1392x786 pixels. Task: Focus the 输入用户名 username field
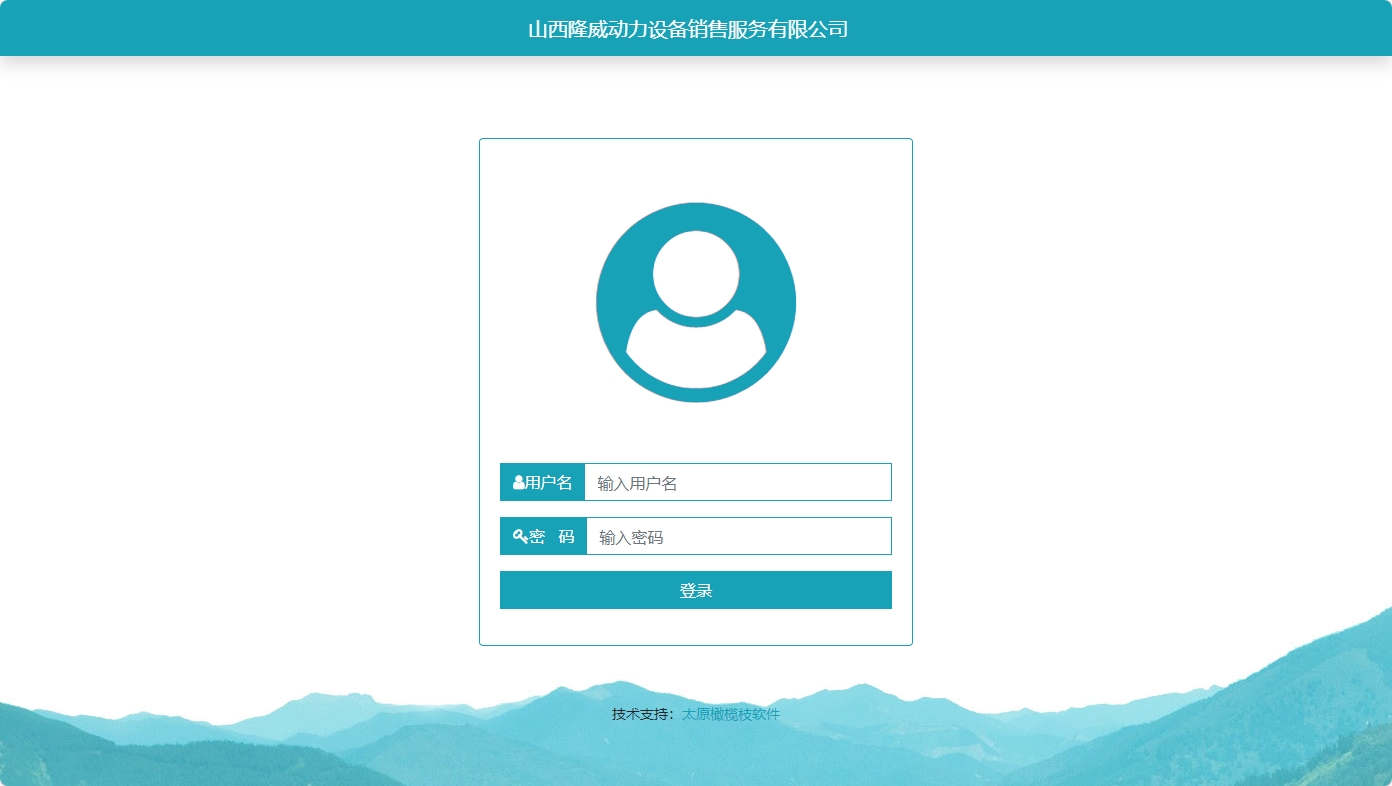point(737,482)
